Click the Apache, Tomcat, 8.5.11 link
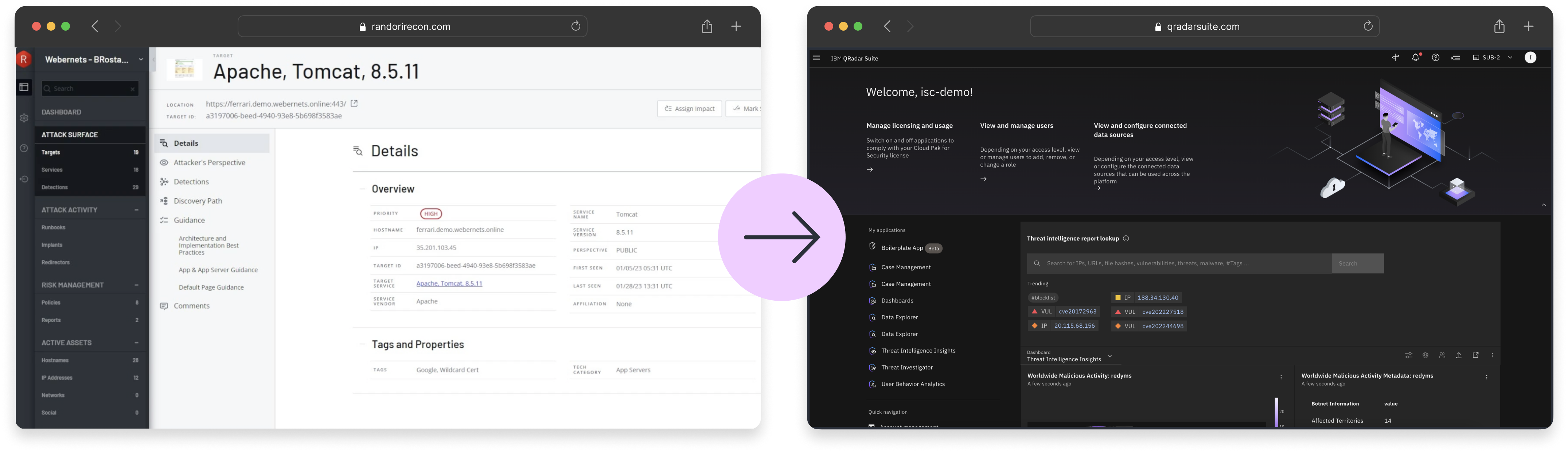 click(449, 284)
